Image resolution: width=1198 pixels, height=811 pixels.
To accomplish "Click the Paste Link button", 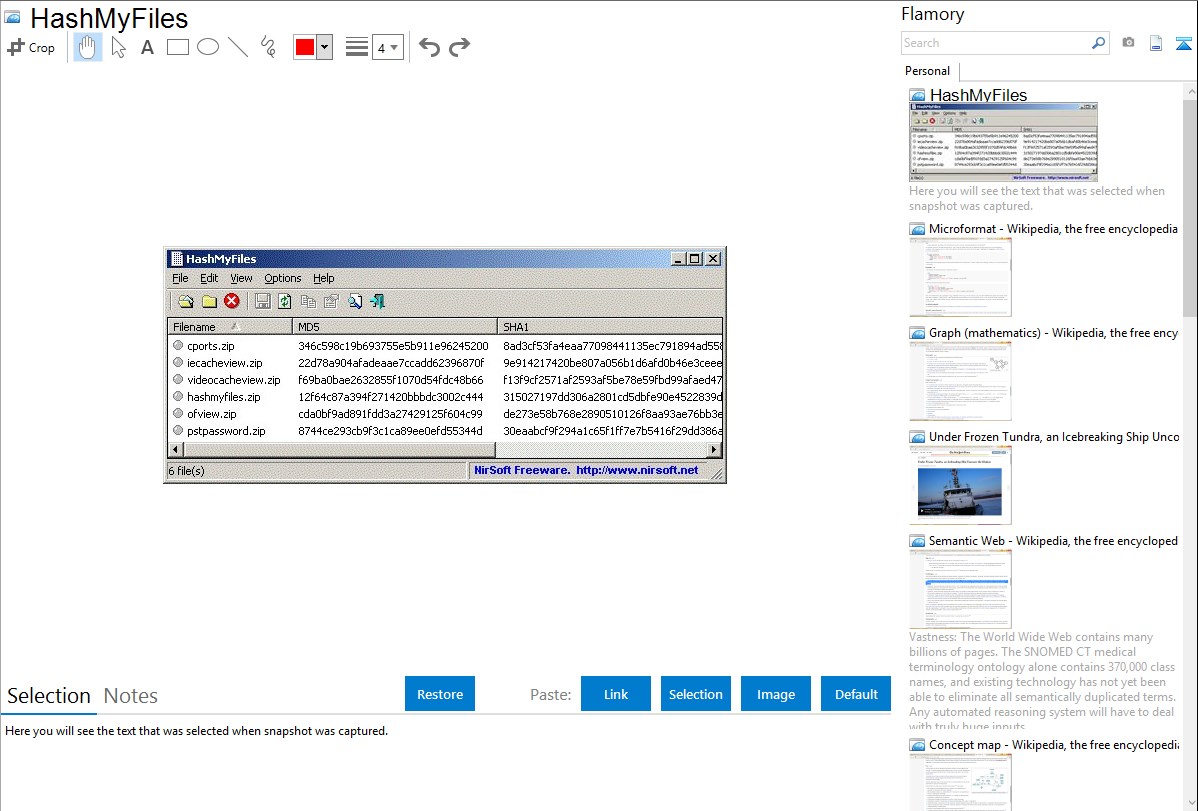I will [x=616, y=694].
